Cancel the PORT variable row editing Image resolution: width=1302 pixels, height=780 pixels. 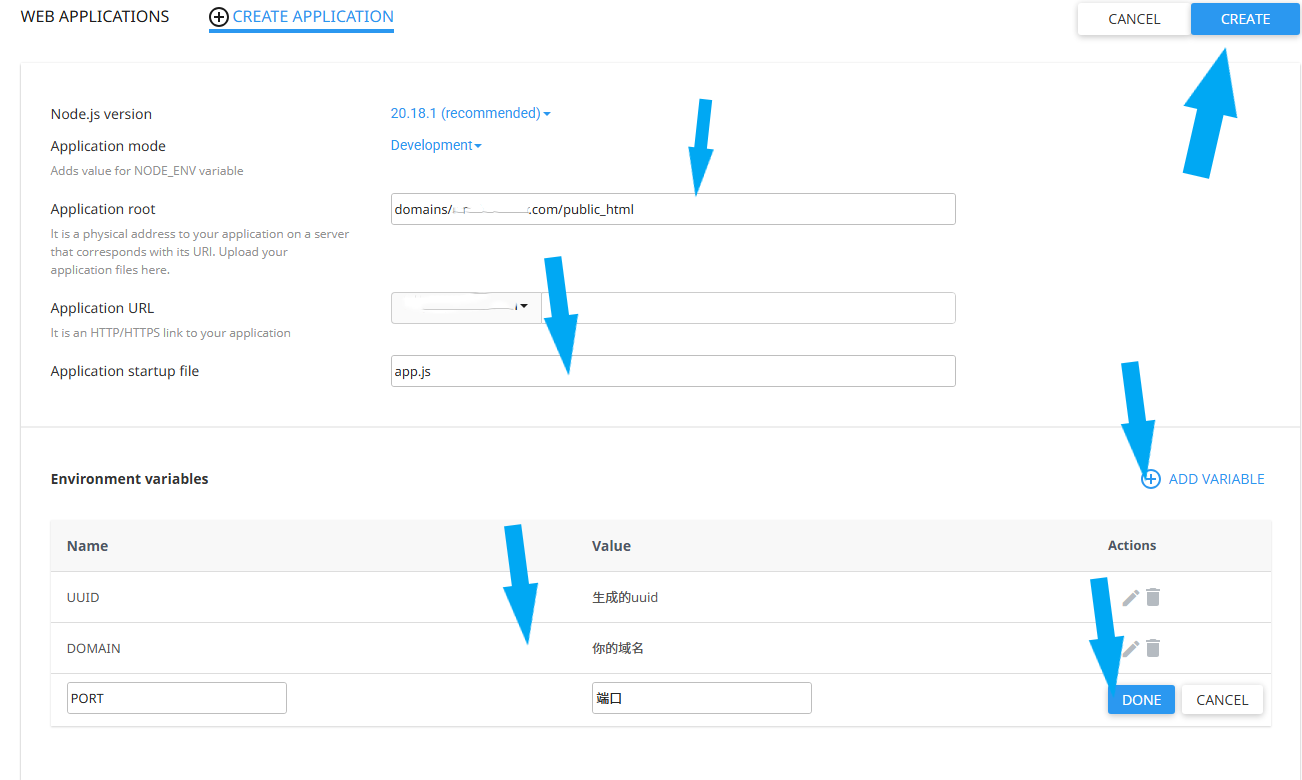coord(1222,700)
